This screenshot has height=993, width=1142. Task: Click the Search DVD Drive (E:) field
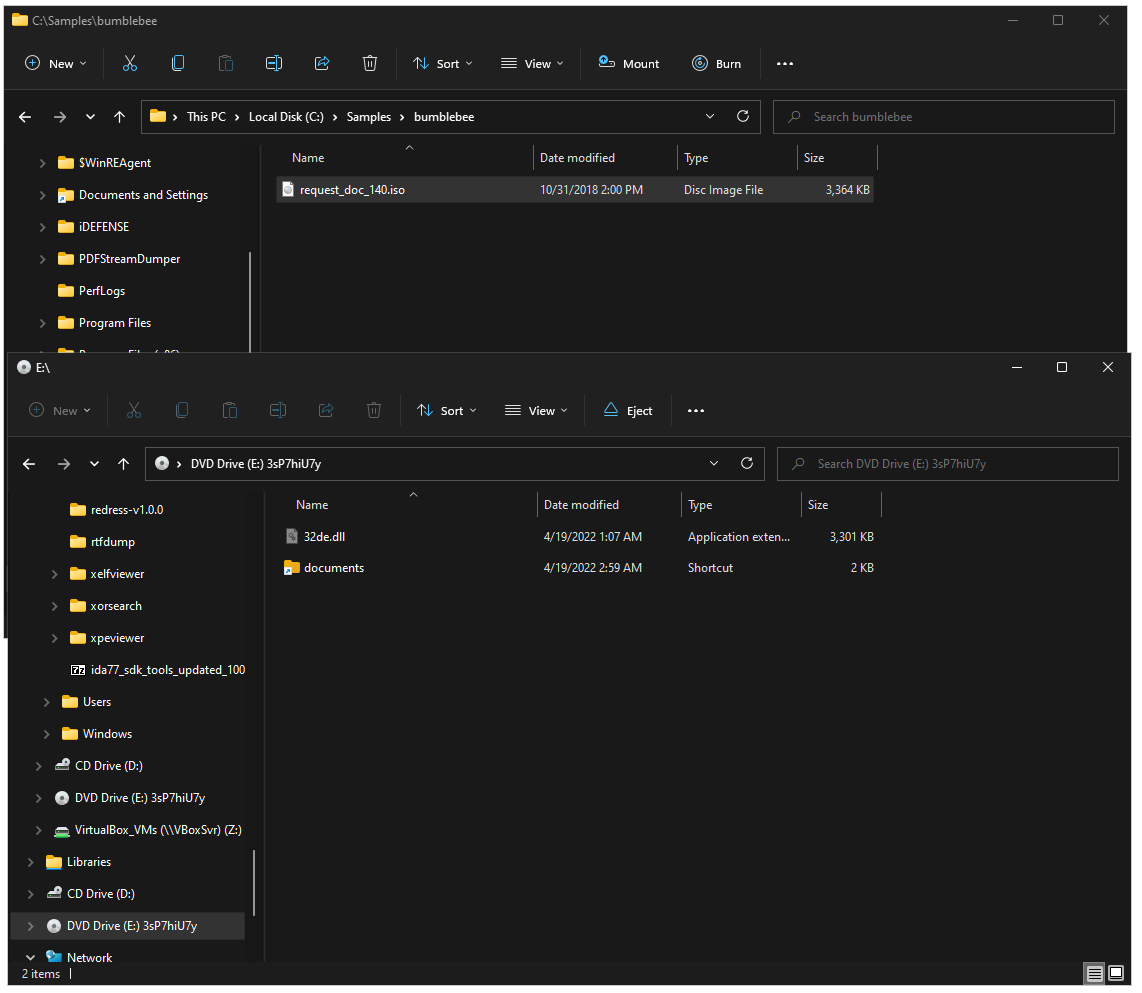coord(948,463)
